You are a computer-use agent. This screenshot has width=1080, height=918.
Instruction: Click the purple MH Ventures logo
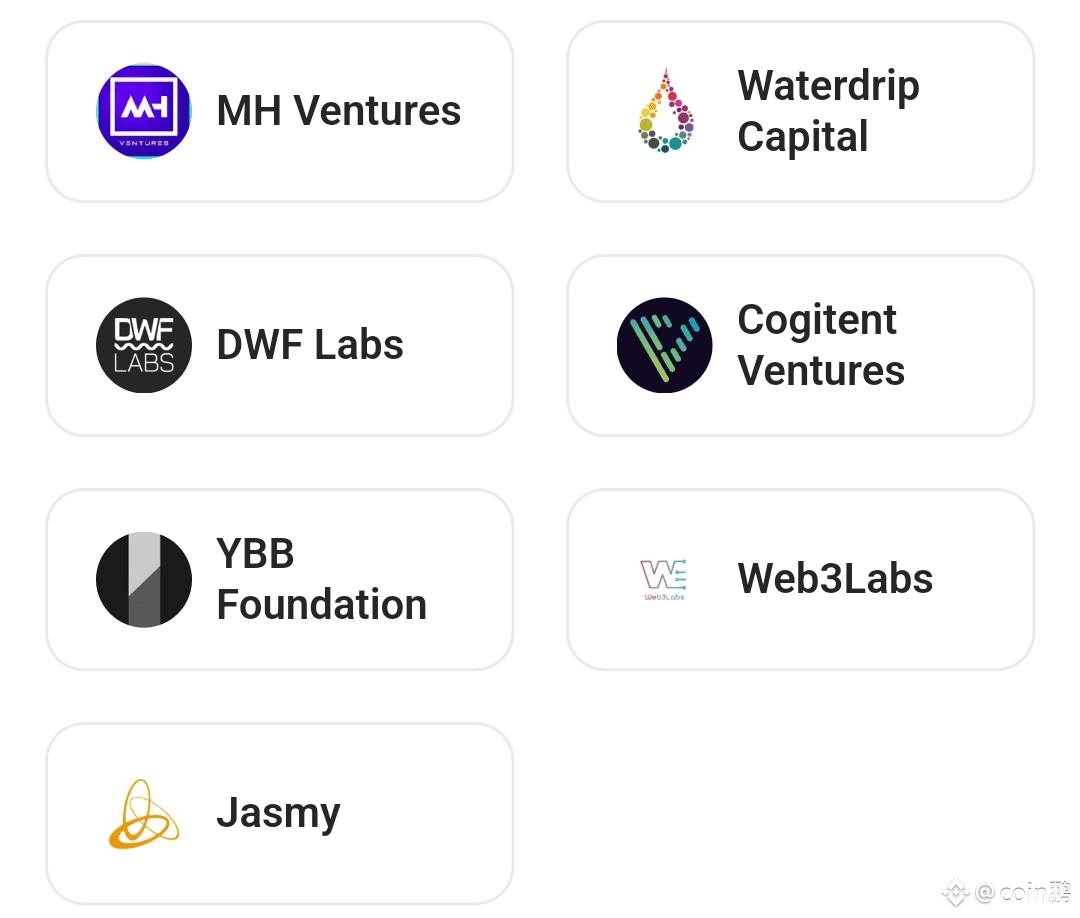[144, 111]
